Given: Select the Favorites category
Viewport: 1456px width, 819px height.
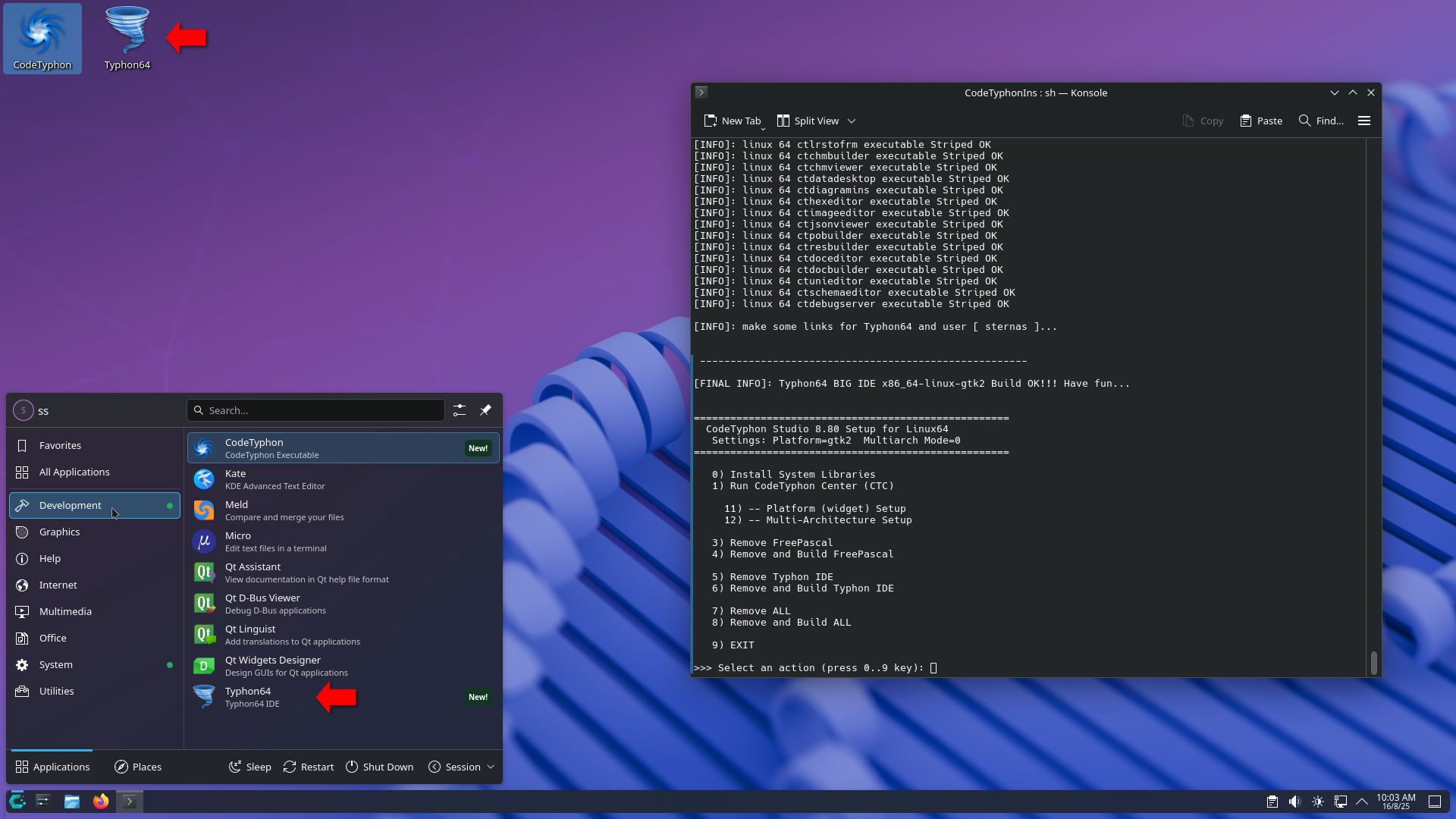Looking at the screenshot, I should pos(95,445).
